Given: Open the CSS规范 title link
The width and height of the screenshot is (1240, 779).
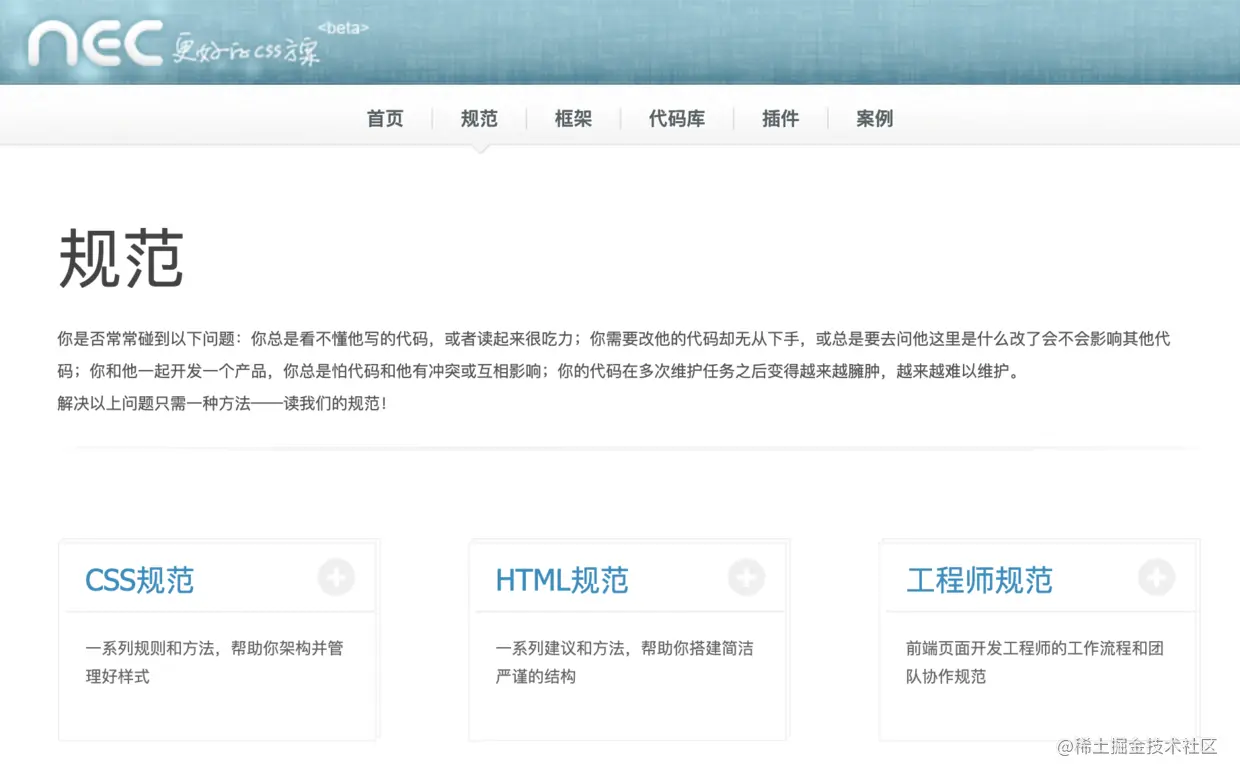Looking at the screenshot, I should [140, 580].
